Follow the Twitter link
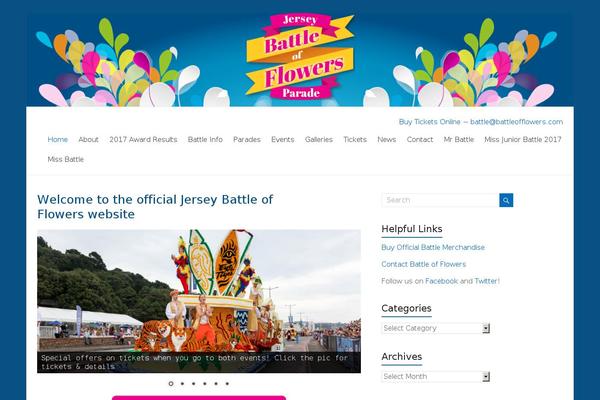 [x=486, y=281]
